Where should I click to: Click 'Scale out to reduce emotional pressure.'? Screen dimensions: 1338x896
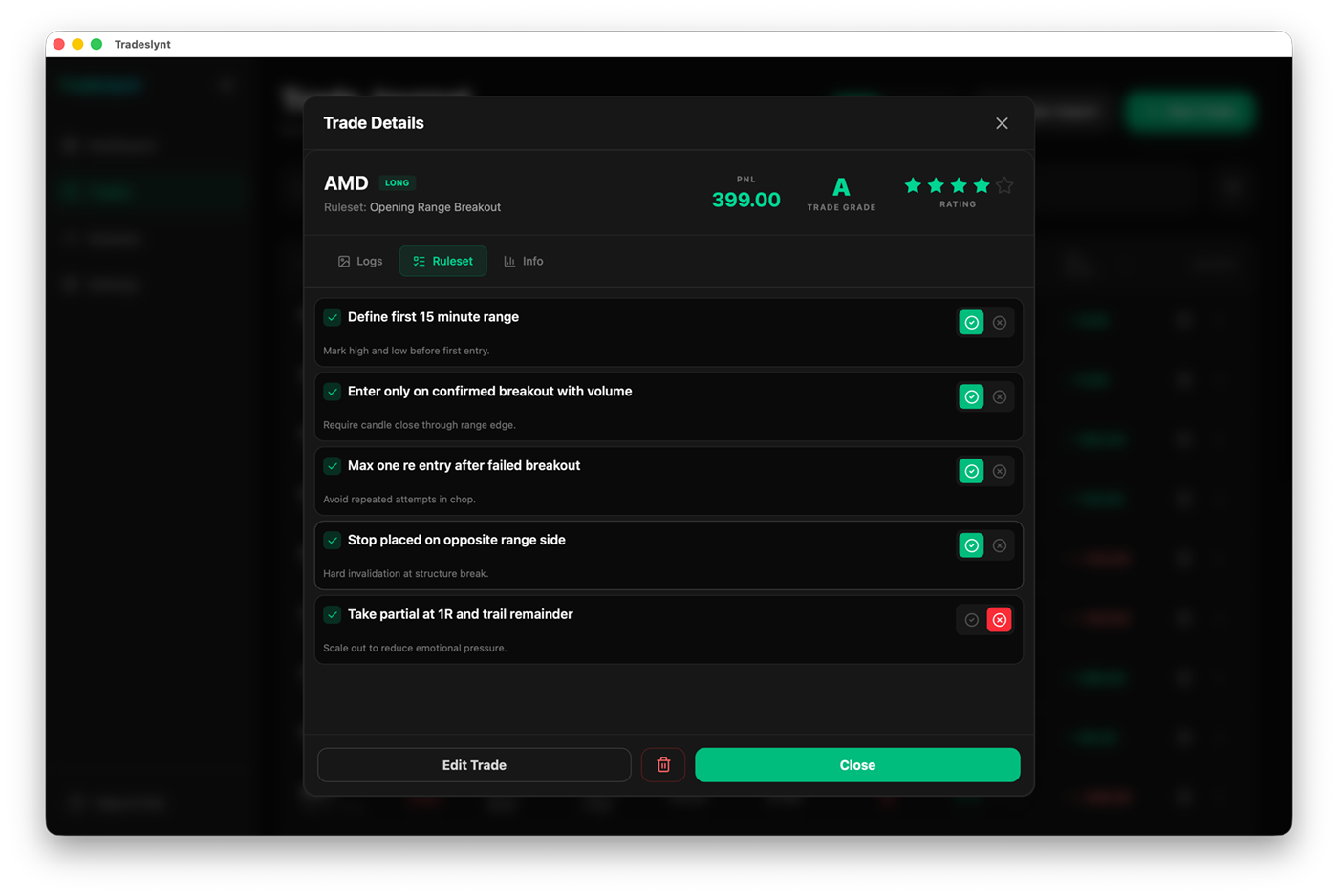click(415, 649)
